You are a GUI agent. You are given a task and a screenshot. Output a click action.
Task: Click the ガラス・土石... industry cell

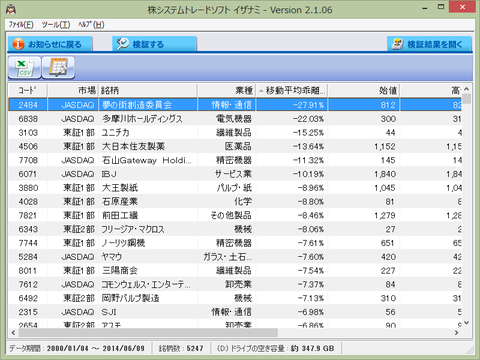(228, 257)
